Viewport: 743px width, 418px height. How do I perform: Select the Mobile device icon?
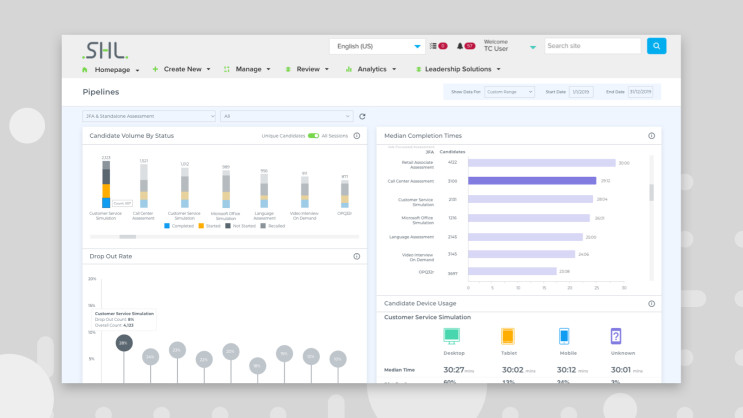pos(563,337)
